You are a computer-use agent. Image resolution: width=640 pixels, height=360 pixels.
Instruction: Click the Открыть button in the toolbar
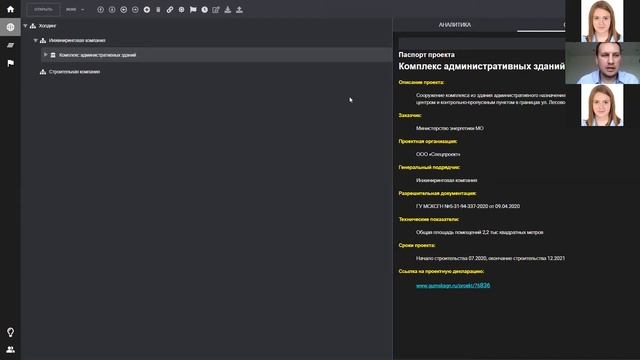(43, 9)
